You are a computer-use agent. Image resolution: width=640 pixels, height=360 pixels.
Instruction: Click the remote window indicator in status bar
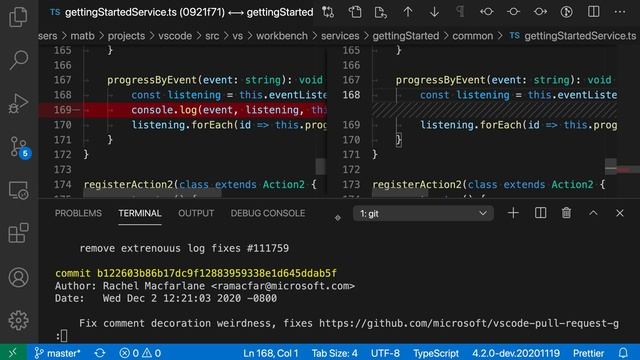click(13, 353)
